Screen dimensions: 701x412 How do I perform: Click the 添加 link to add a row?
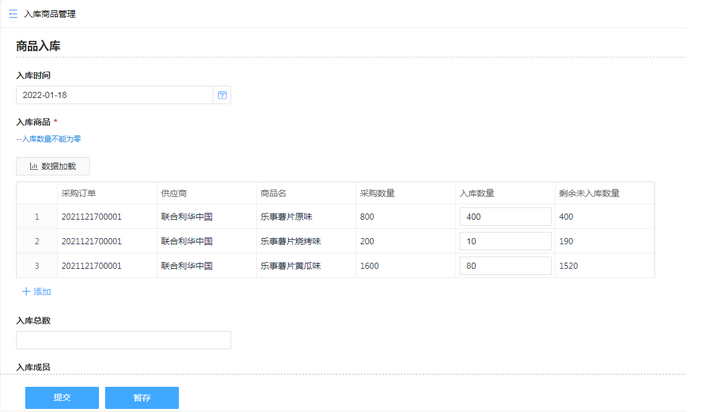pos(36,292)
